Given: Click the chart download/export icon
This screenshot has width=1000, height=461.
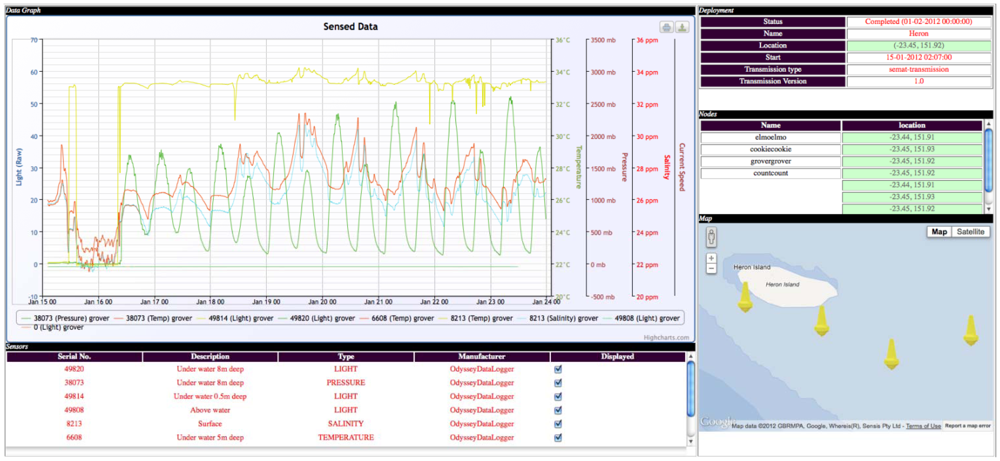Looking at the screenshot, I should pyautogui.click(x=682, y=27).
